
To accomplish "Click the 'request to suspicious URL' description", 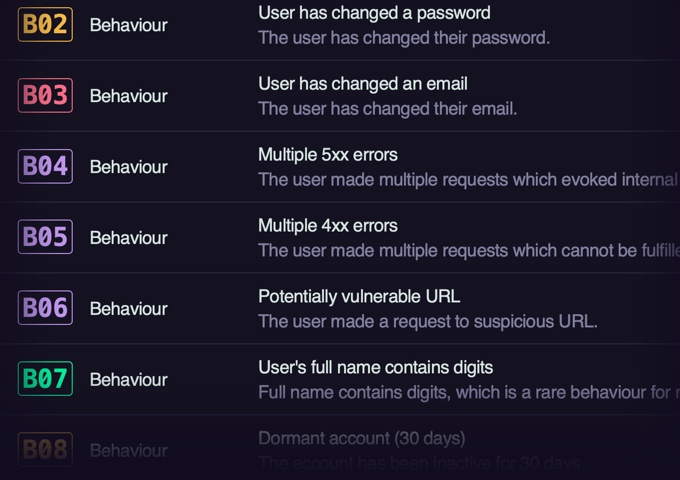I will tap(427, 321).
